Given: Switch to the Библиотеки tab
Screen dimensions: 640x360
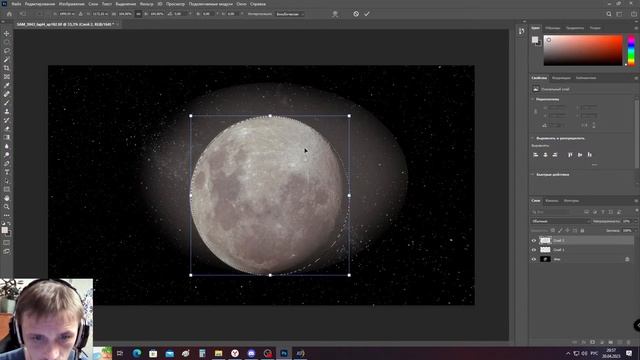Looking at the screenshot, I should coord(586,78).
